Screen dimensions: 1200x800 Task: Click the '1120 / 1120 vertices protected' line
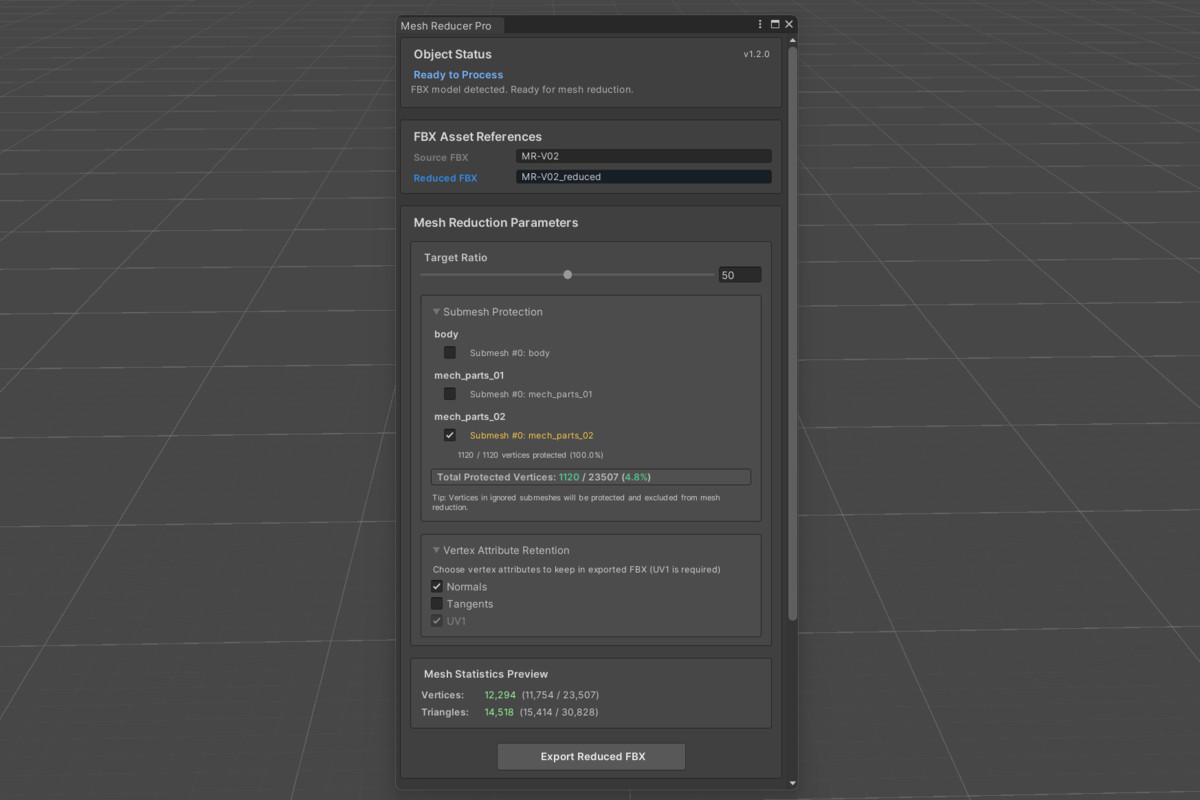click(x=531, y=455)
